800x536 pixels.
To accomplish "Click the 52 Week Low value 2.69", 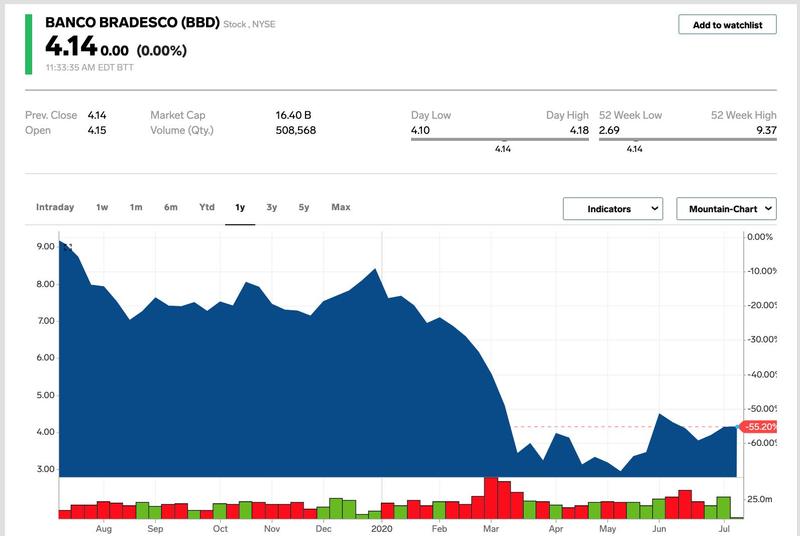I will pos(609,131).
